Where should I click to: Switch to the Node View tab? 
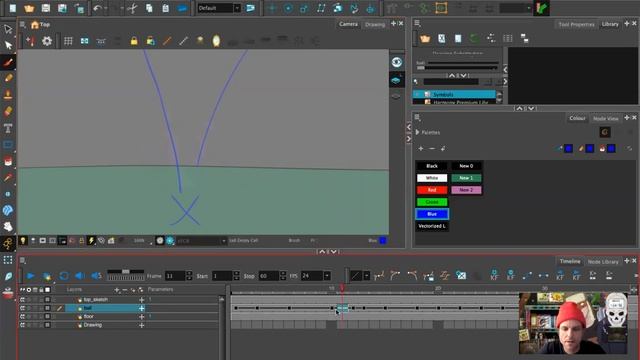[606, 118]
